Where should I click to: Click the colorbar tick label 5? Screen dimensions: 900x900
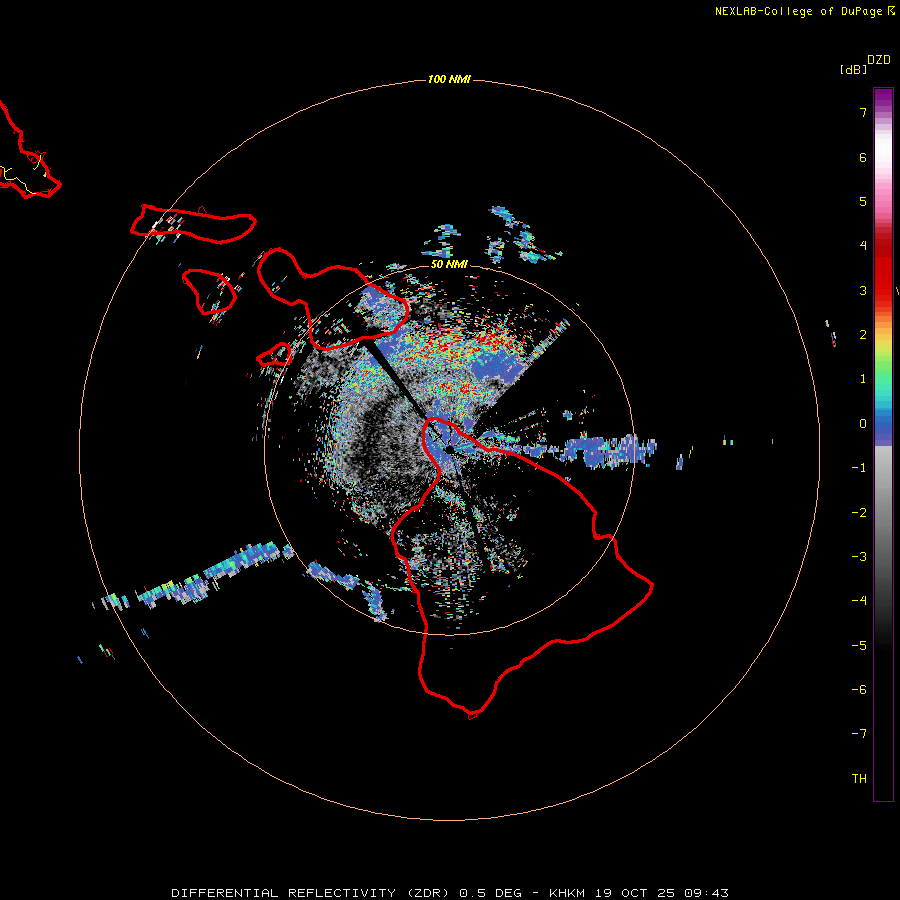coord(863,201)
